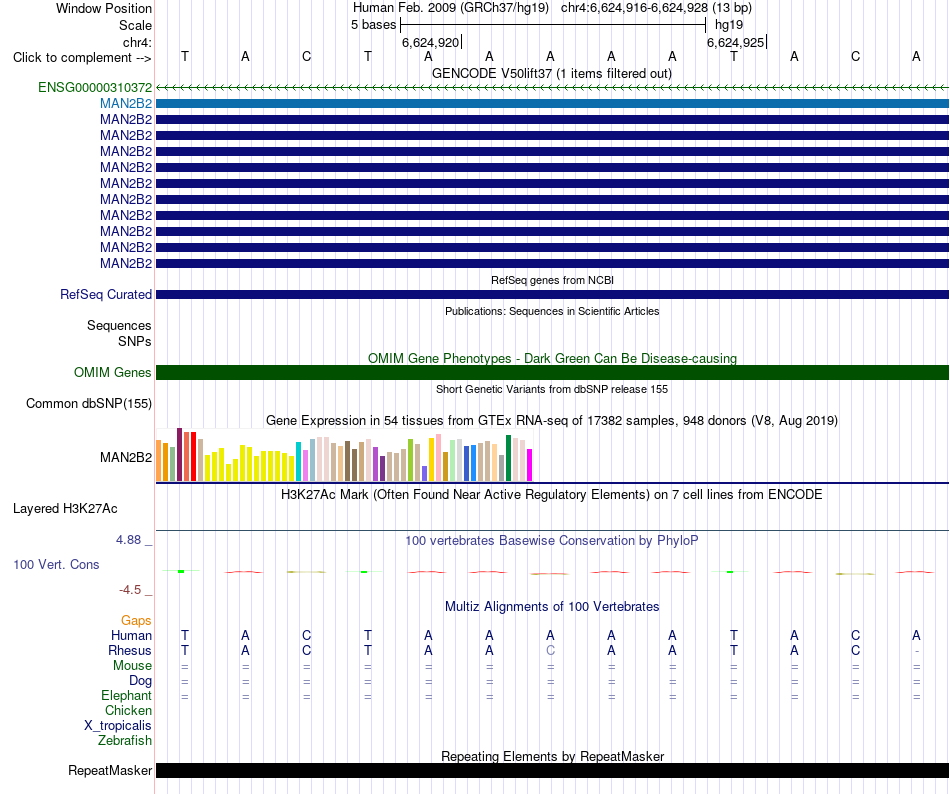Open the light-blue highlighted MAN2B2 transcript label
The image size is (950, 794).
click(x=126, y=104)
